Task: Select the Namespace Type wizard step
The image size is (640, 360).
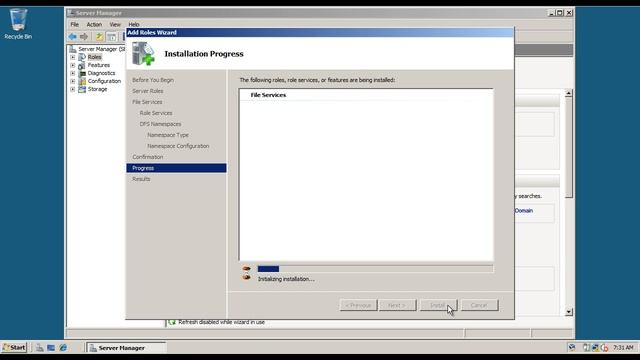Action: [168, 135]
